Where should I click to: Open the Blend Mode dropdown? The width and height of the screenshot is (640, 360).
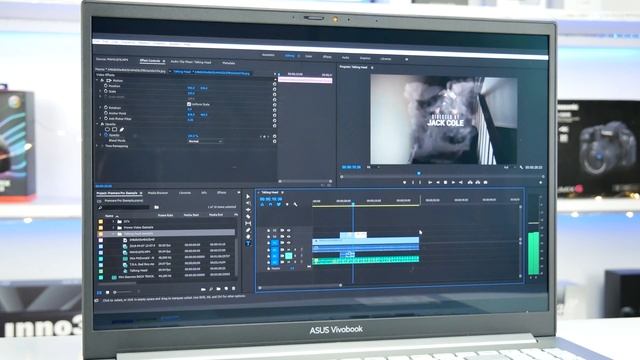205,141
